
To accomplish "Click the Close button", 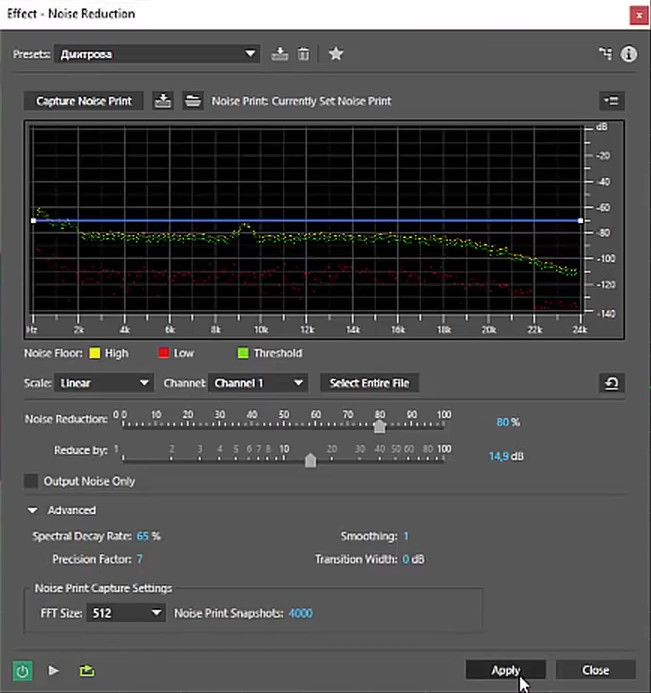I will tap(595, 670).
